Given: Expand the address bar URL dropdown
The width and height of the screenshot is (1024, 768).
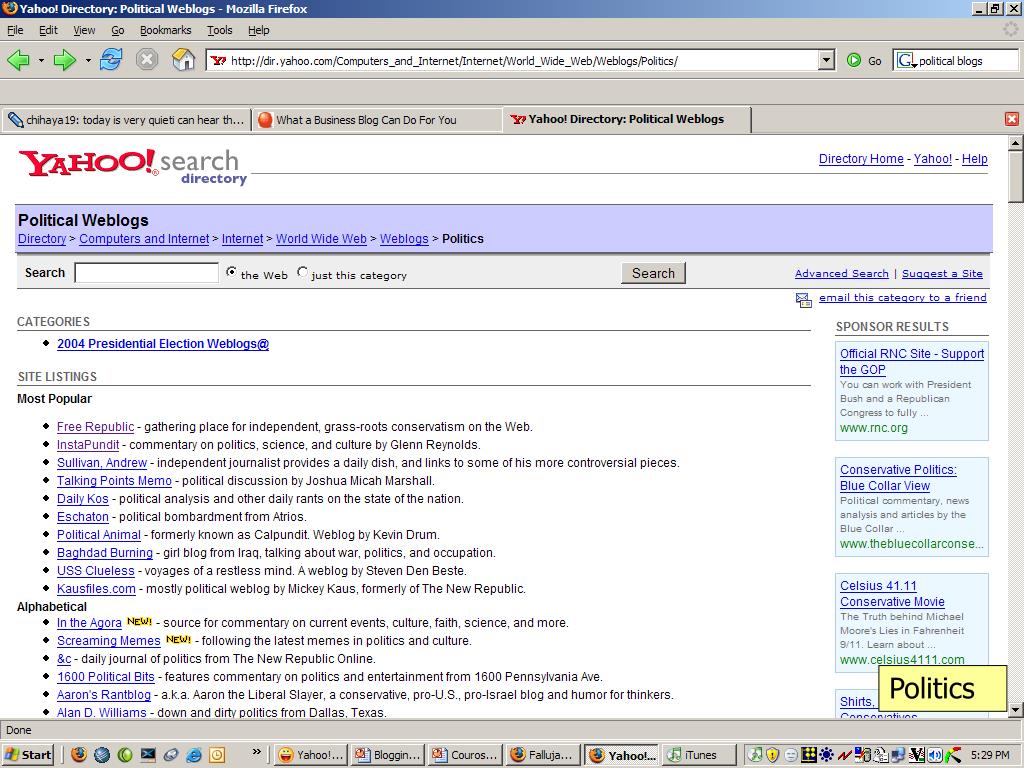Looking at the screenshot, I should point(826,61).
